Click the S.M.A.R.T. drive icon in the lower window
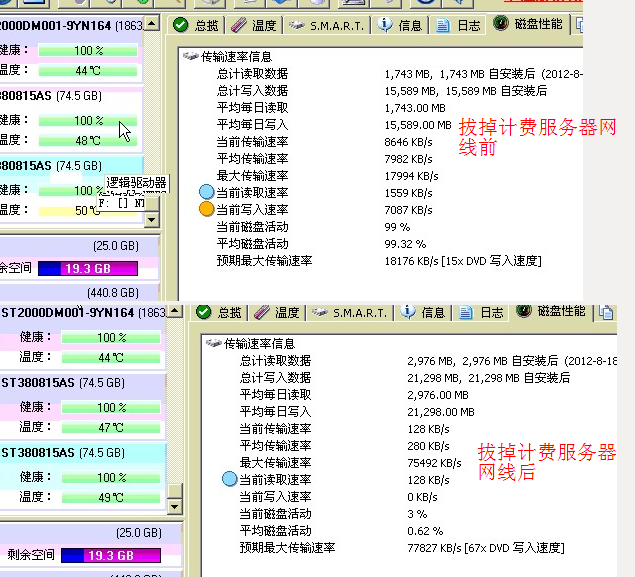Viewport: 635px width, 577px height. point(320,312)
